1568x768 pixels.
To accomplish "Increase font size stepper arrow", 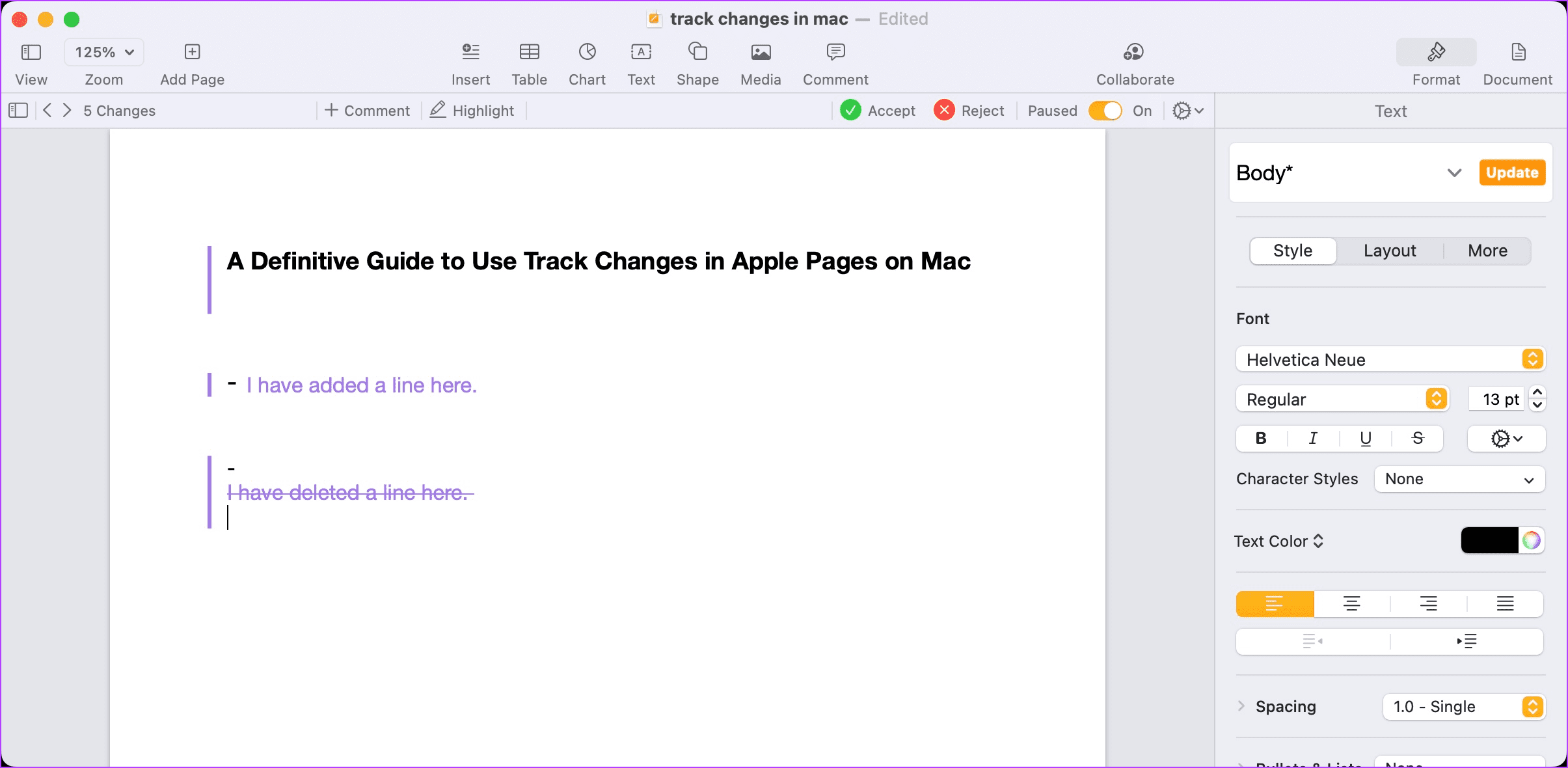I will click(1537, 392).
